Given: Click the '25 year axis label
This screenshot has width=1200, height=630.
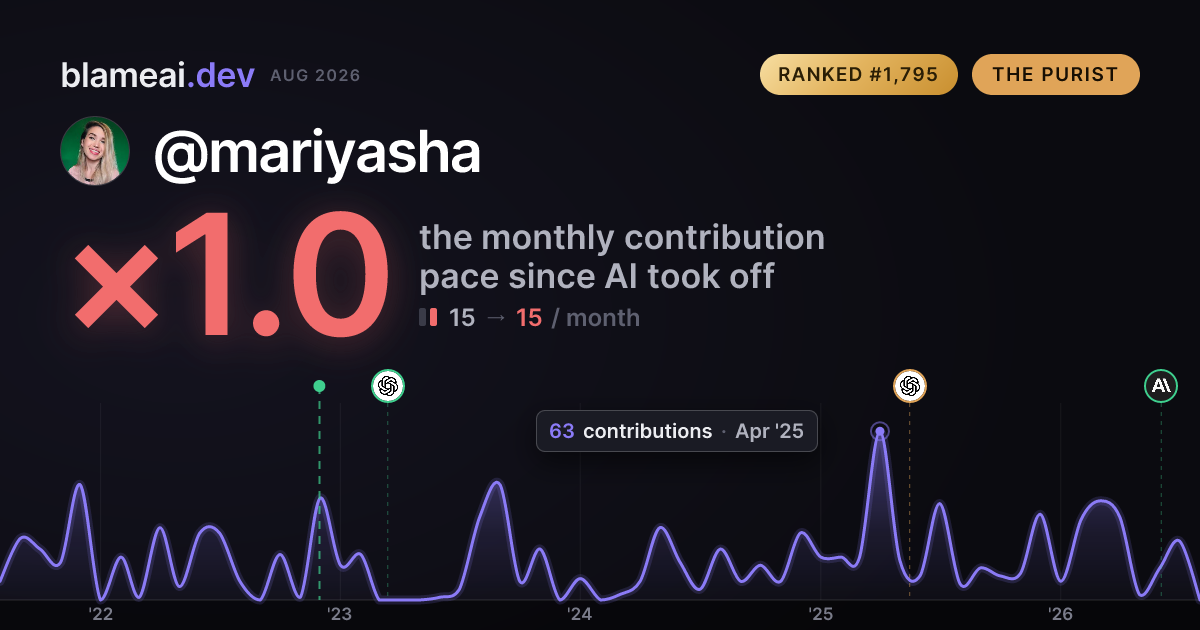Looking at the screenshot, I should (820, 614).
